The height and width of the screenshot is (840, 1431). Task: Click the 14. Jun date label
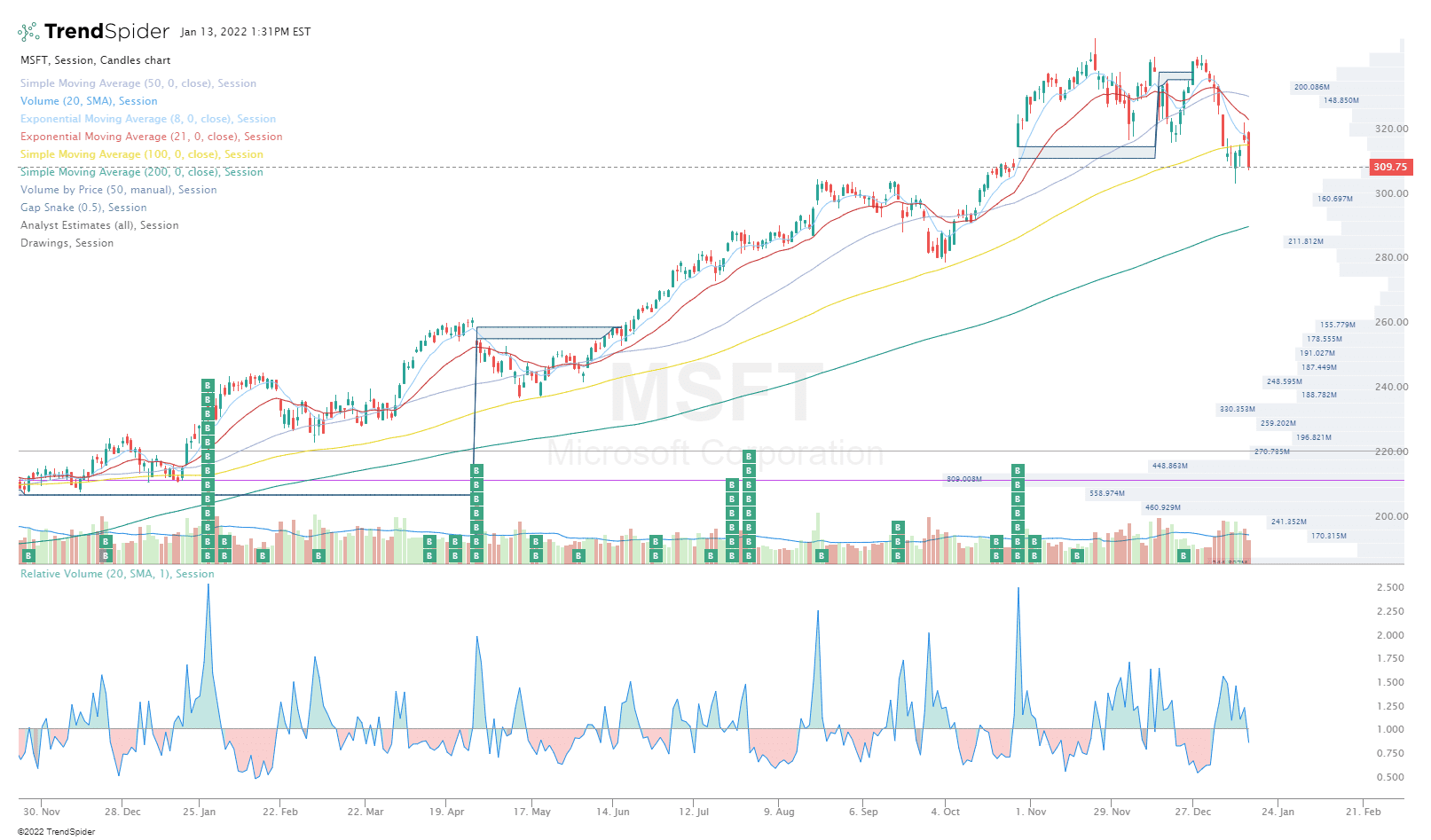(x=613, y=812)
